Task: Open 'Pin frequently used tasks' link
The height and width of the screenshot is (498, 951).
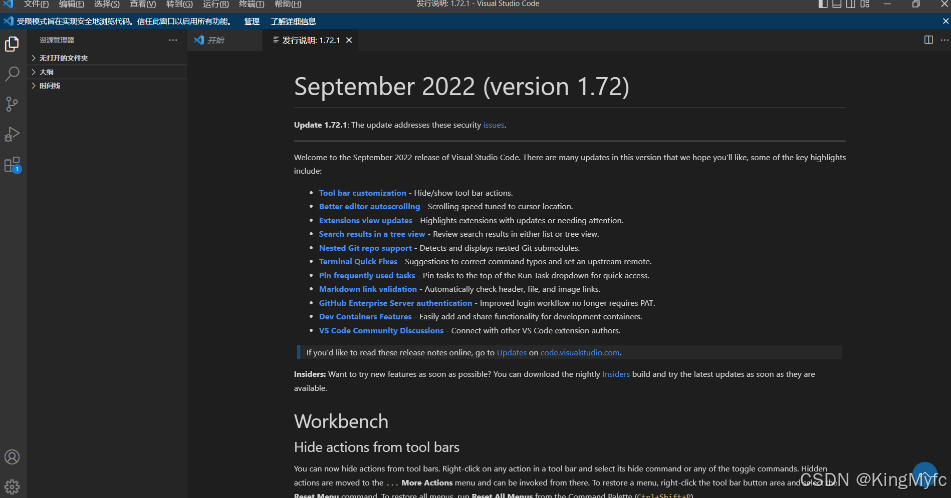Action: point(367,275)
